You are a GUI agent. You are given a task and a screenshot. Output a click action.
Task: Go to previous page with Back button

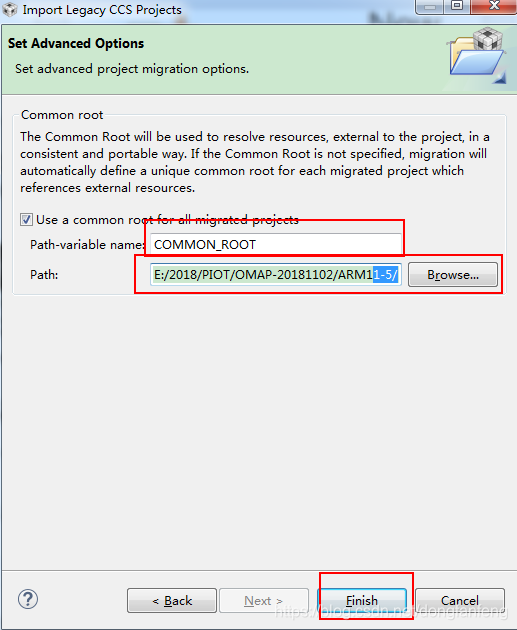pyautogui.click(x=172, y=601)
